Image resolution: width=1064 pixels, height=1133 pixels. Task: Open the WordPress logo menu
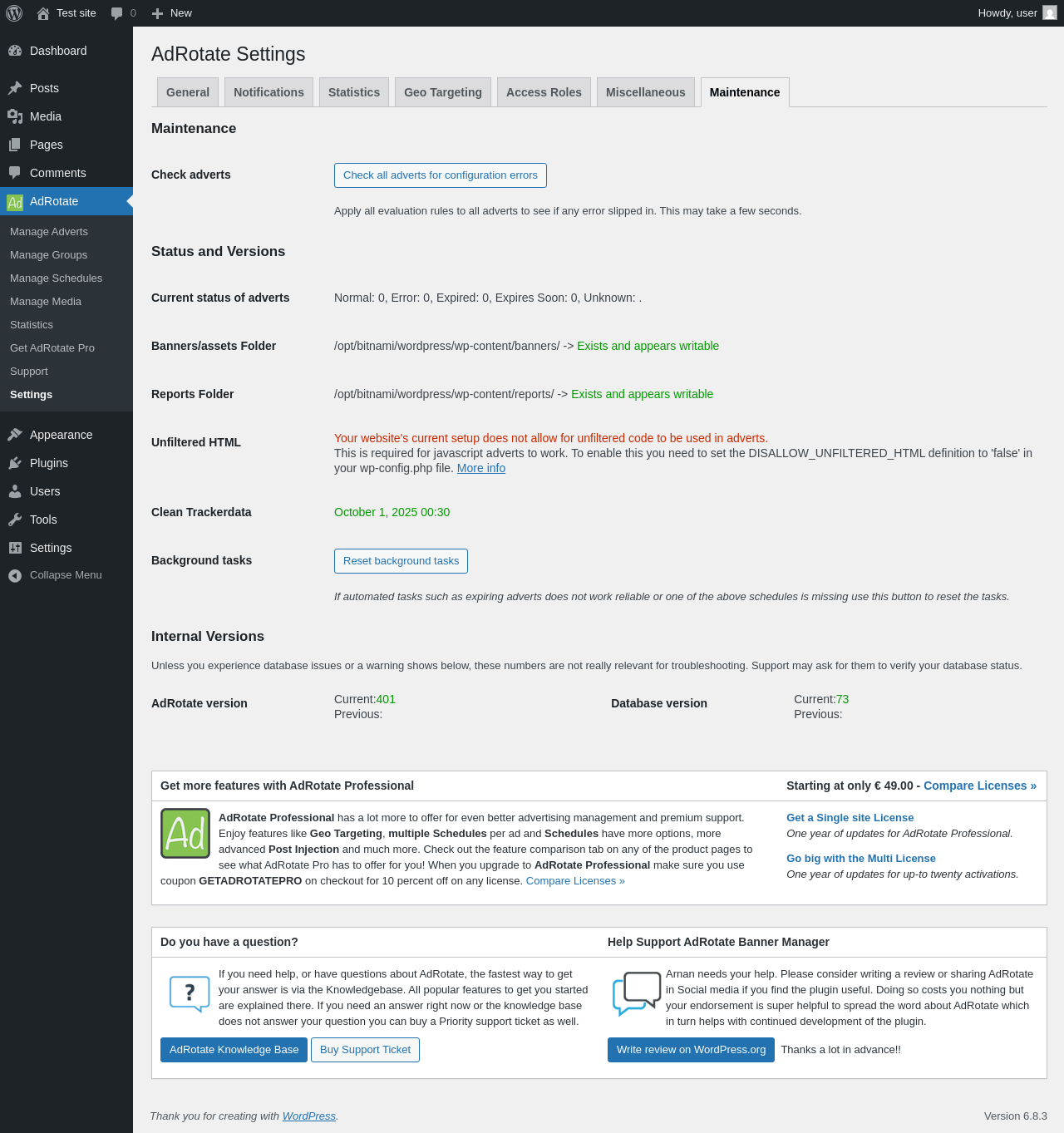pyautogui.click(x=14, y=13)
